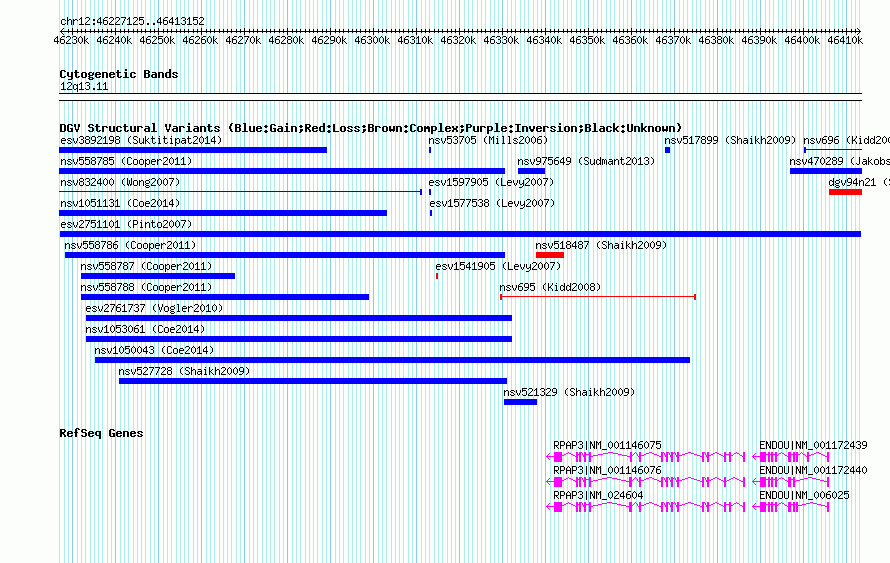Select the nsv527728 blue gain bar
The width and height of the screenshot is (890, 563).
[313, 381]
